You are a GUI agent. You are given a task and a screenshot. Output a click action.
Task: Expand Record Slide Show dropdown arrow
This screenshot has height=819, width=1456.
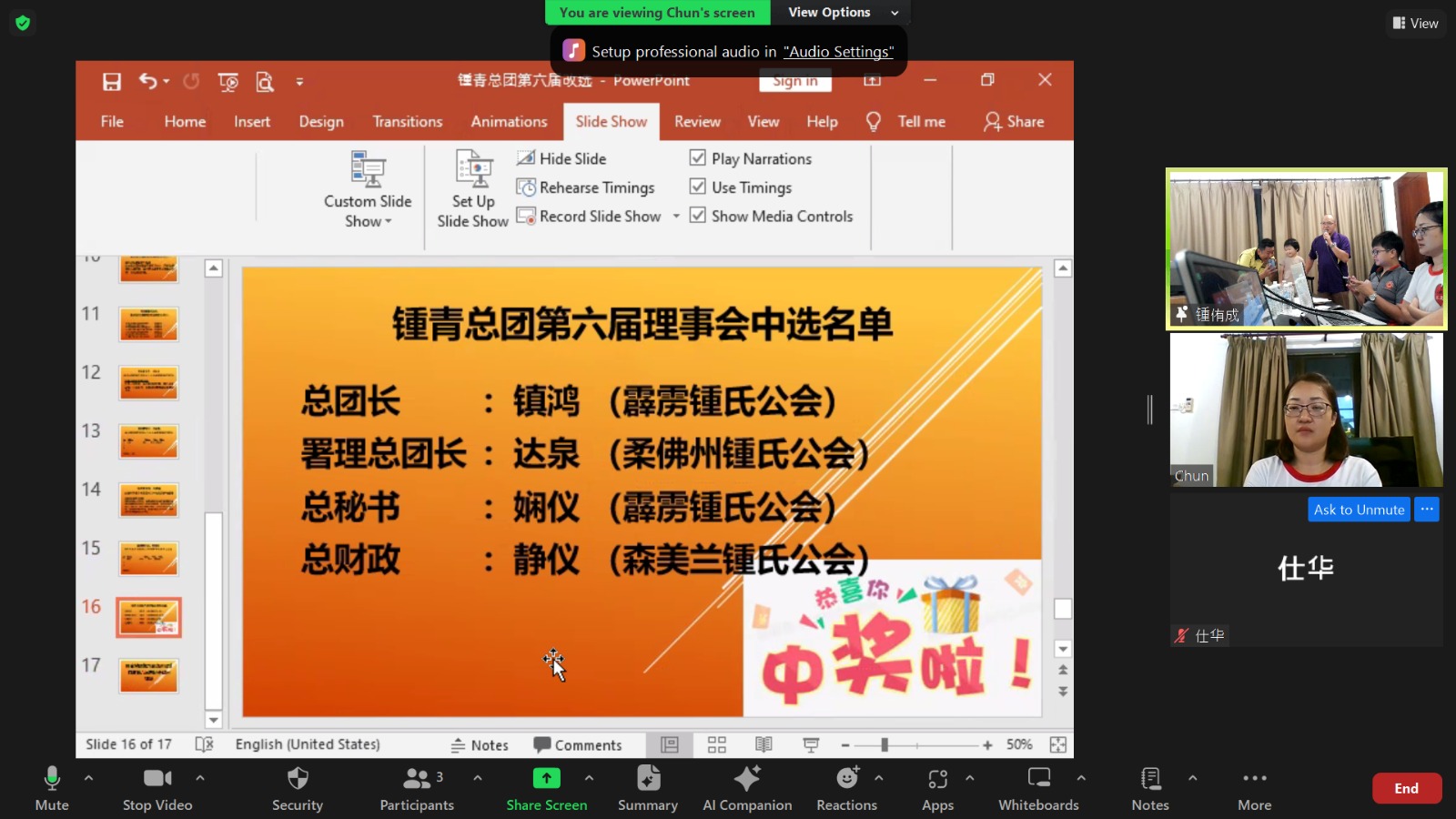(676, 216)
